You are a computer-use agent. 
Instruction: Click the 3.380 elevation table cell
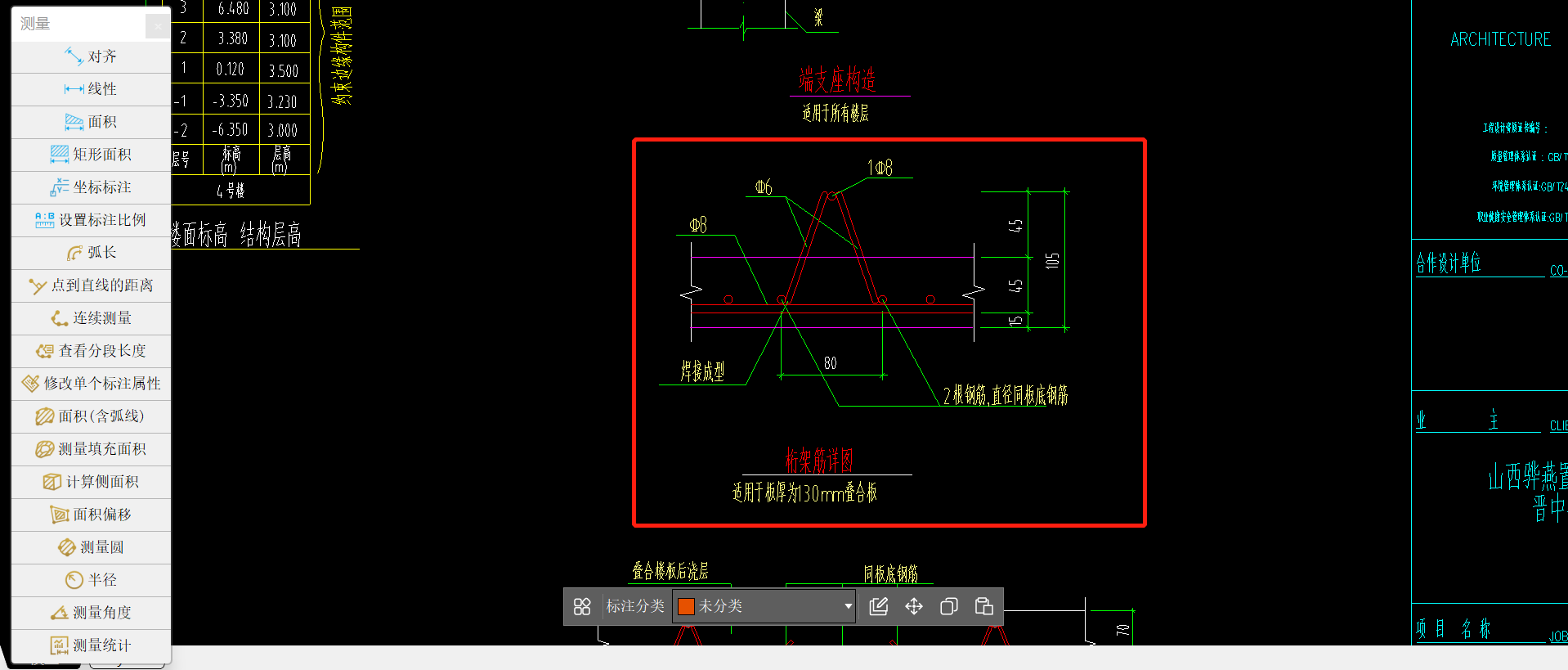coord(232,38)
